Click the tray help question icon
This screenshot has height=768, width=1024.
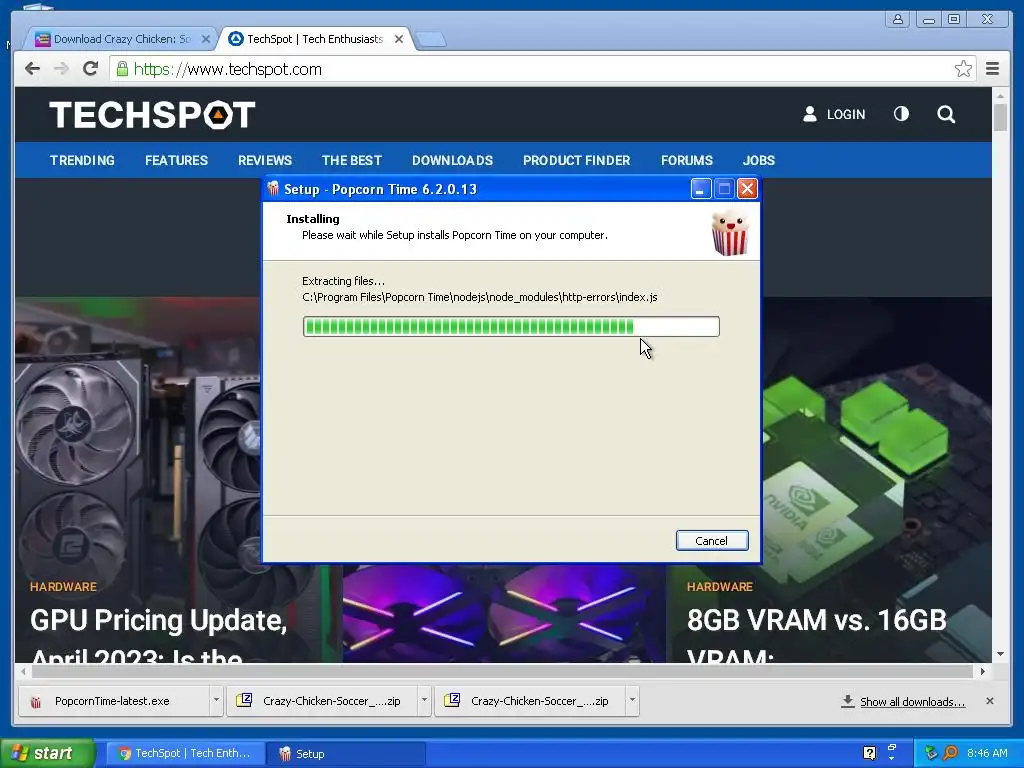pyautogui.click(x=869, y=753)
